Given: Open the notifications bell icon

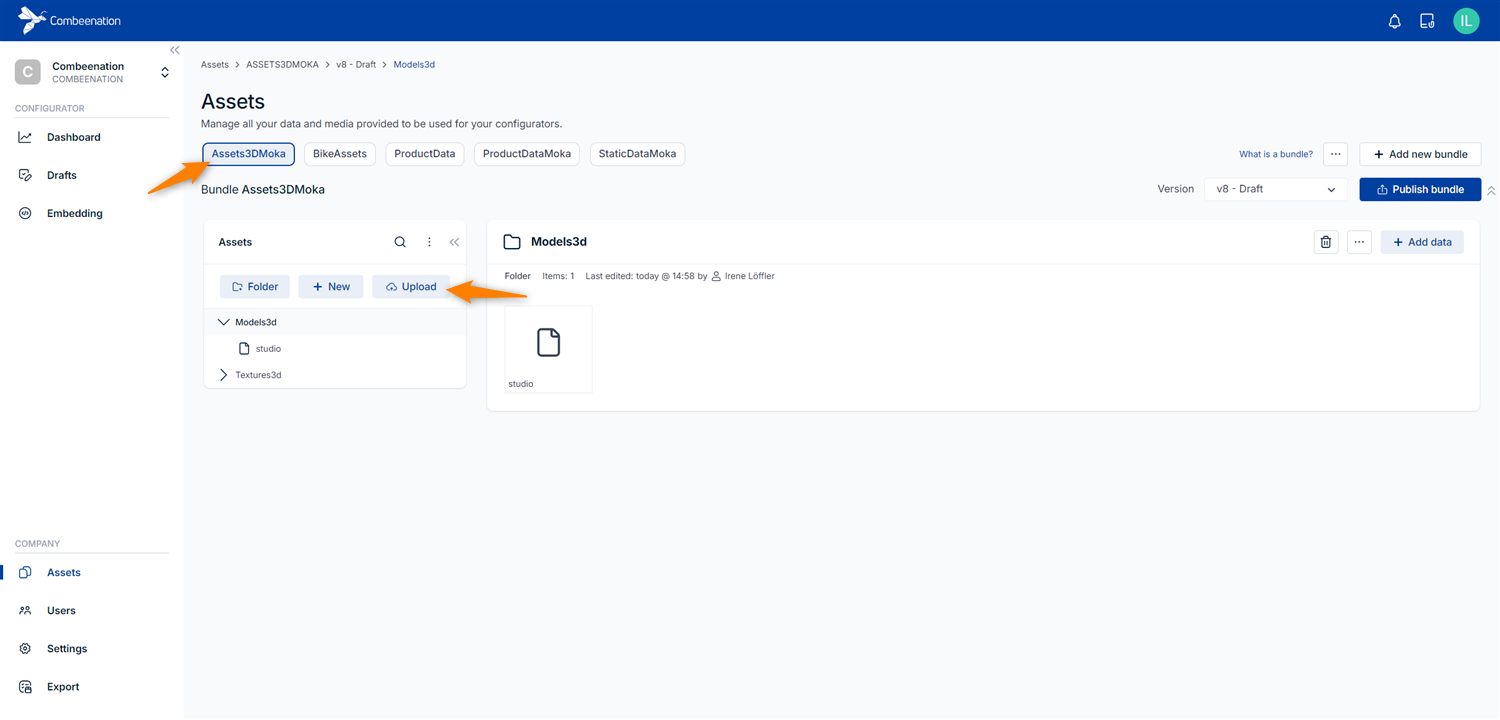Looking at the screenshot, I should pos(1394,21).
